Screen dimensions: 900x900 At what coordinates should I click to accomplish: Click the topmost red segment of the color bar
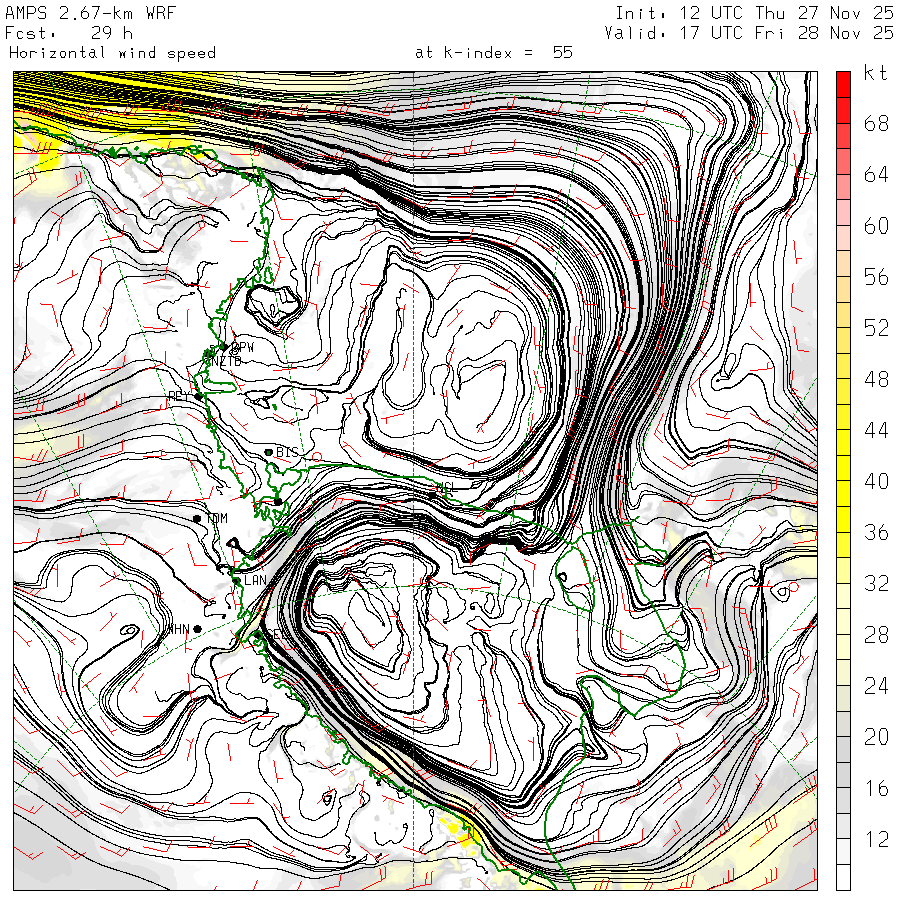coord(843,84)
